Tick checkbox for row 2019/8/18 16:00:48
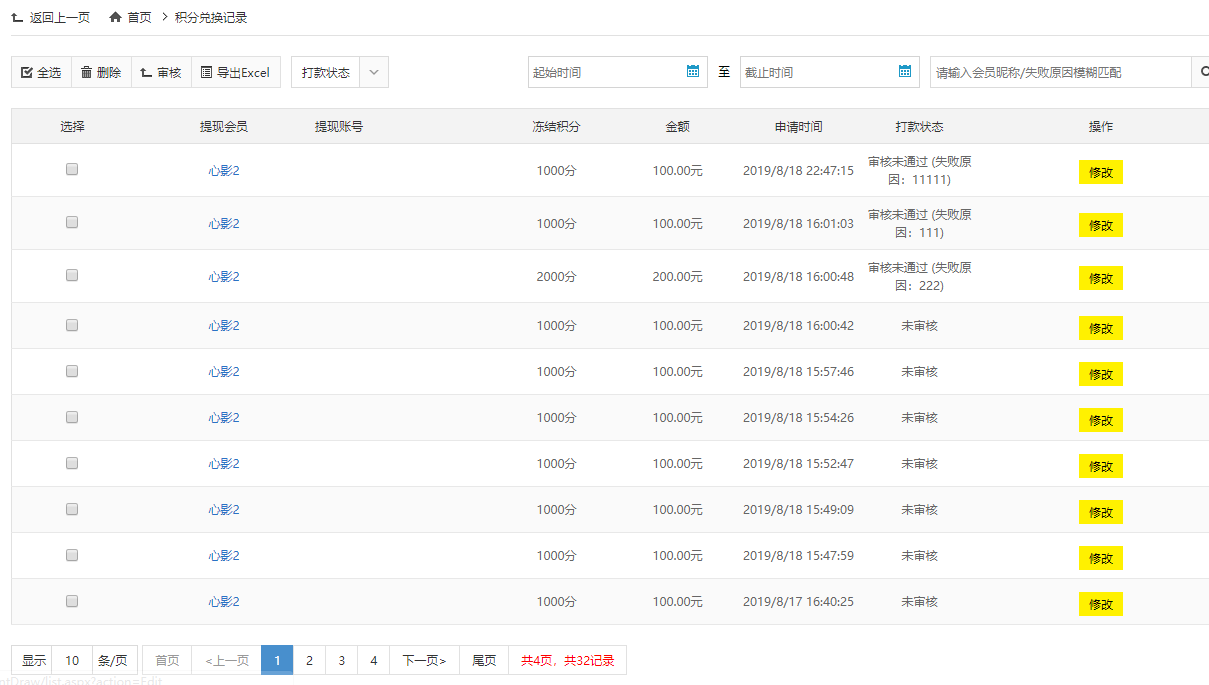 click(72, 274)
